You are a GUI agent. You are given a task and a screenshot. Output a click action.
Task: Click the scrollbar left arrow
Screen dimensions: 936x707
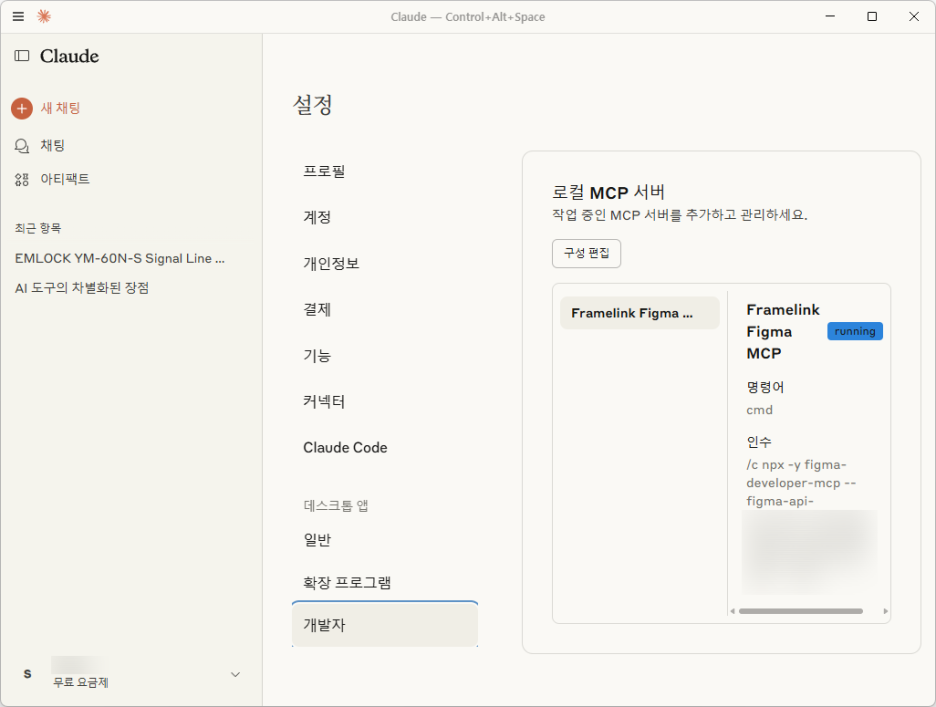(x=732, y=611)
